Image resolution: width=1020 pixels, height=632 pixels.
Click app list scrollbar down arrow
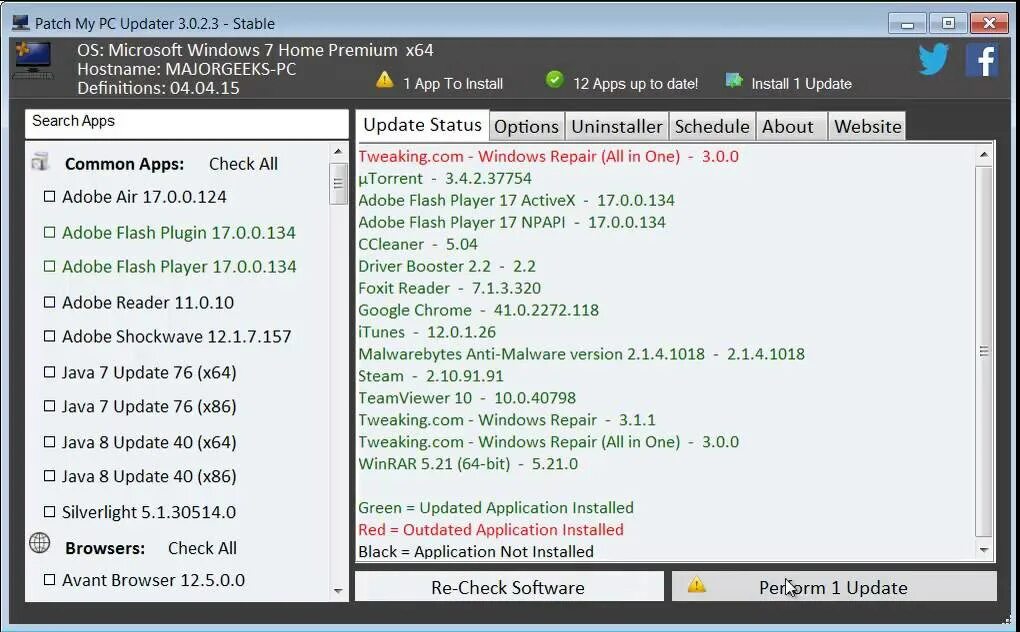(338, 590)
